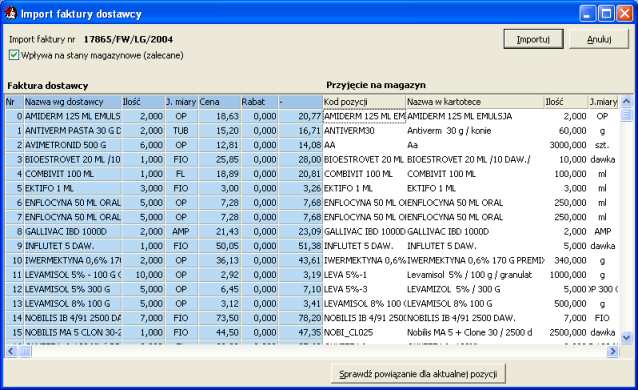Click the Anuluj button

[x=599, y=39]
